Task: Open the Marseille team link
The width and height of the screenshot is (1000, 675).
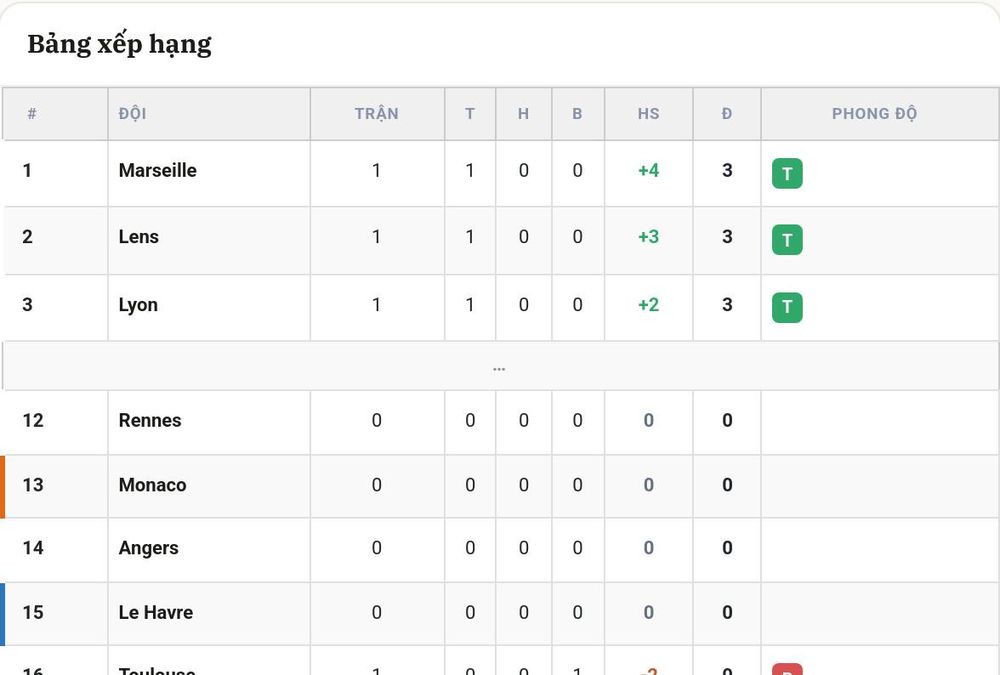Action: click(x=158, y=170)
